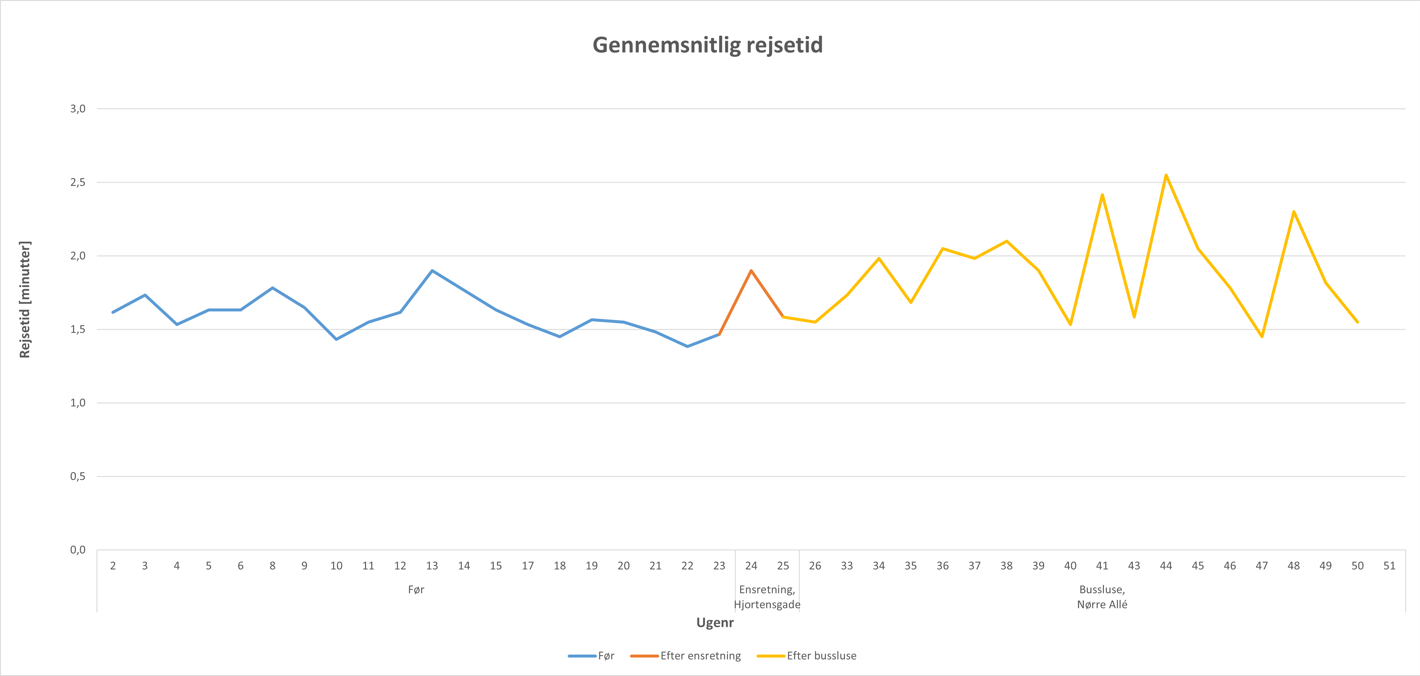Click the chart title Gennemsnitlig rejsetid
The image size is (1420, 676).
point(707,45)
